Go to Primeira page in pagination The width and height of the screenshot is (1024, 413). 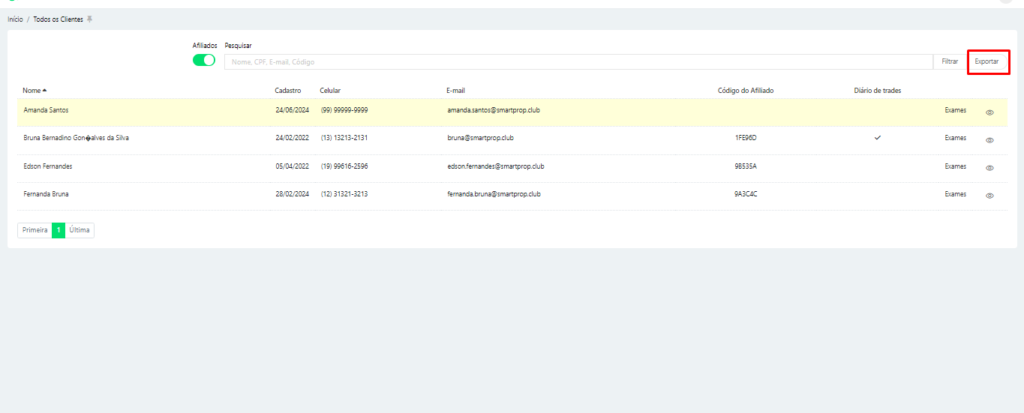[x=35, y=230]
